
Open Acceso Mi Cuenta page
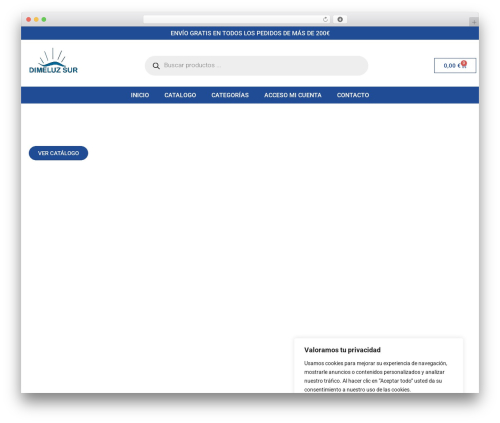click(293, 95)
